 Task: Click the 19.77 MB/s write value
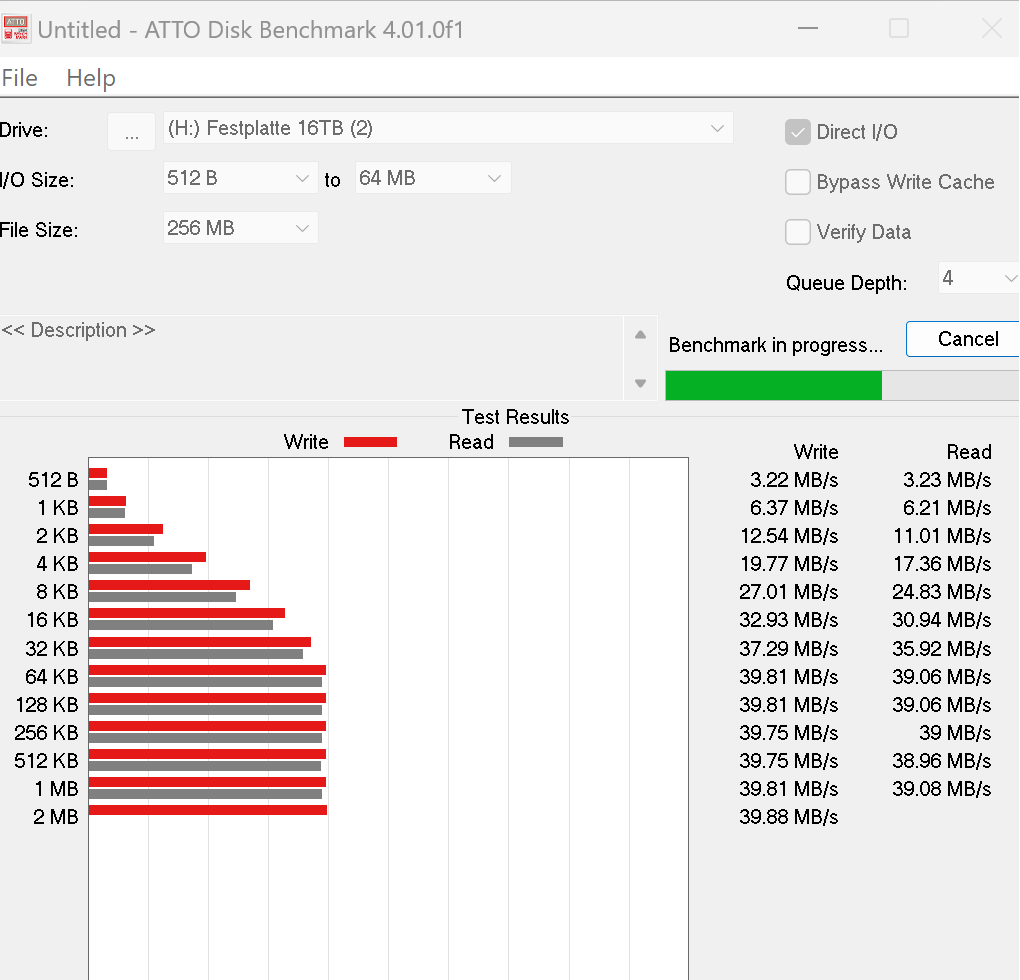tap(789, 564)
